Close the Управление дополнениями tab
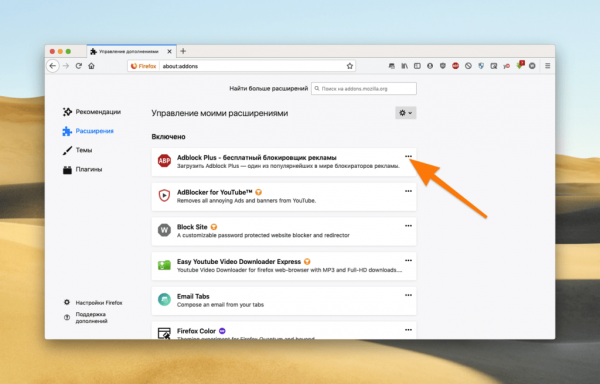The image size is (600, 384). tap(169, 51)
